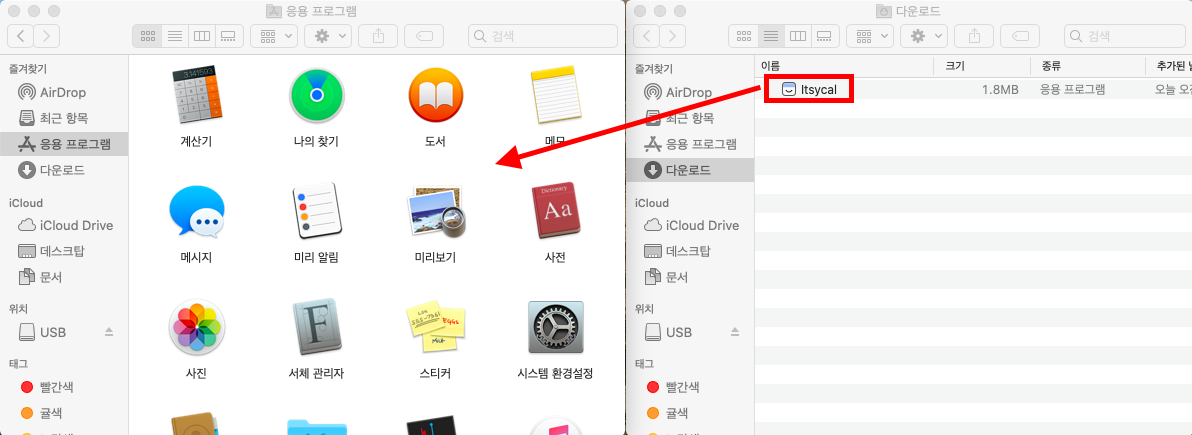The image size is (1192, 435).
Task: Switch Downloads window to list view
Action: tap(771, 35)
